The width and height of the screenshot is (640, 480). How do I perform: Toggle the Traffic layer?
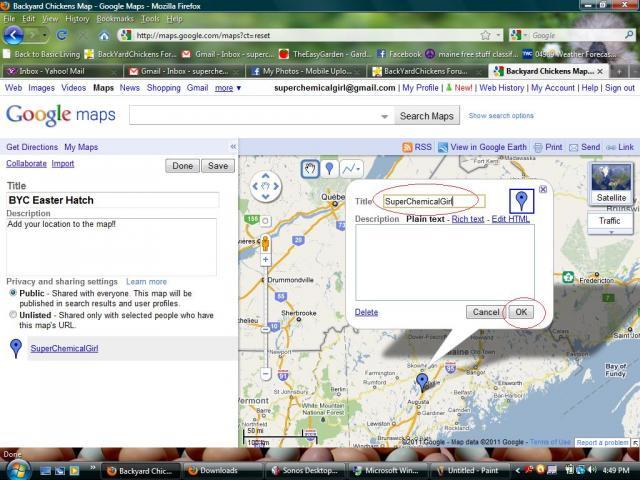(609, 221)
